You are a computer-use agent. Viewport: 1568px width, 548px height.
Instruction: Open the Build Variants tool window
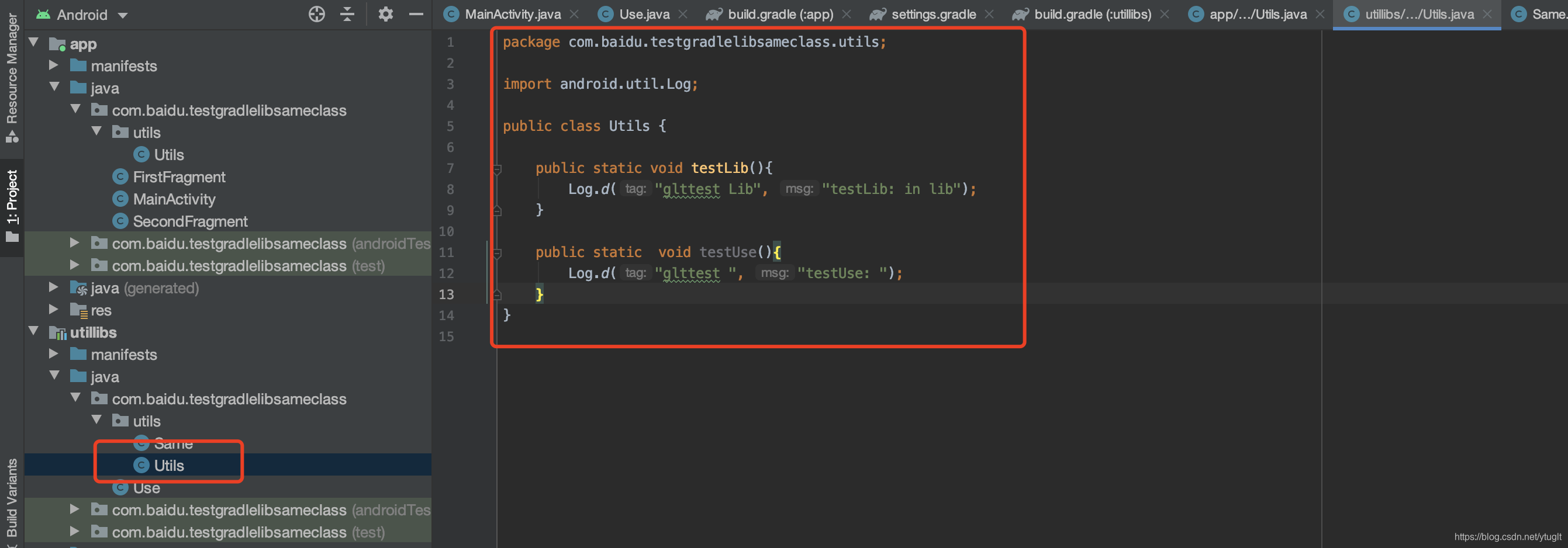click(12, 499)
